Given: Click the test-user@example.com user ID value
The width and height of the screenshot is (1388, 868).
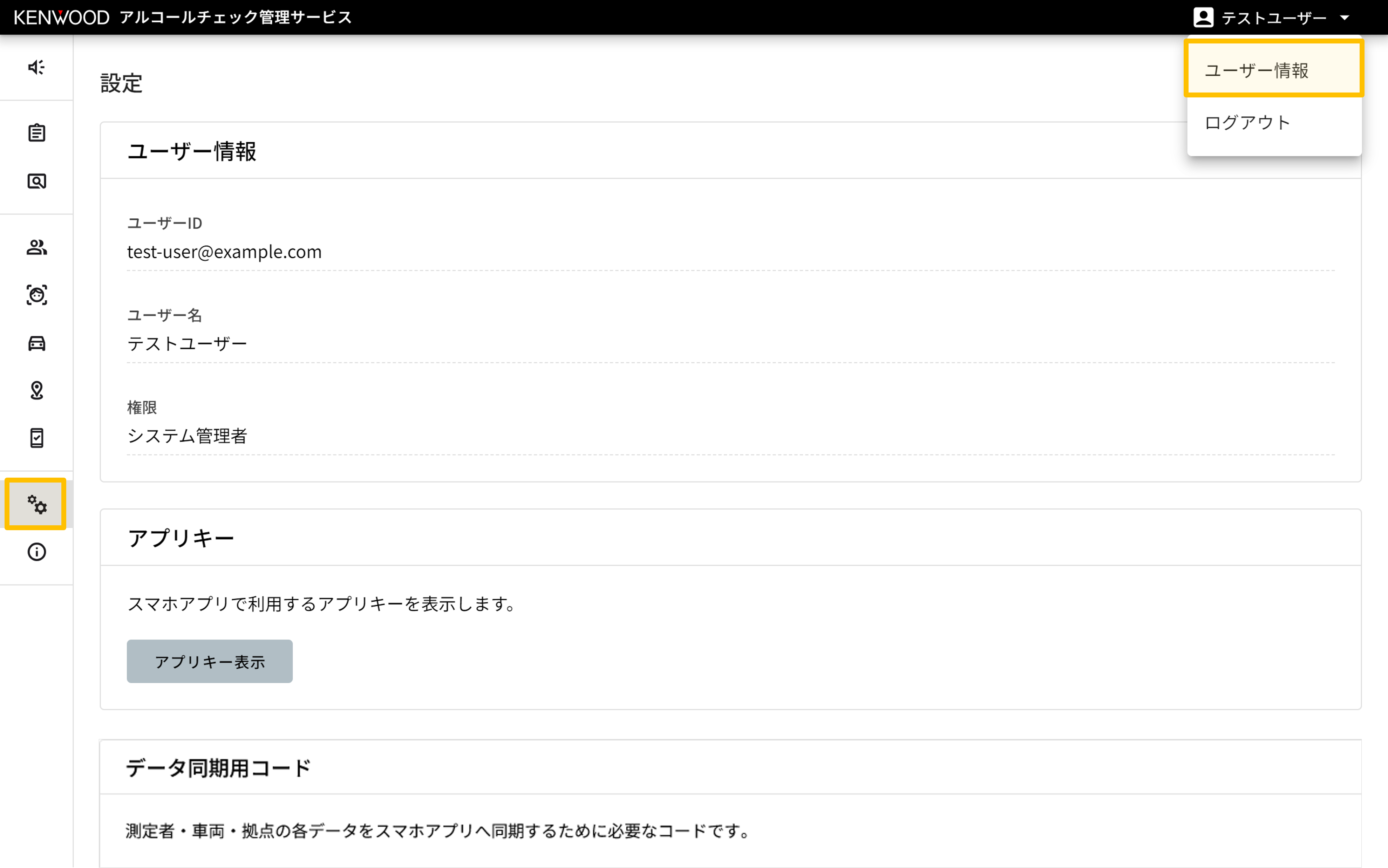Looking at the screenshot, I should tap(224, 252).
